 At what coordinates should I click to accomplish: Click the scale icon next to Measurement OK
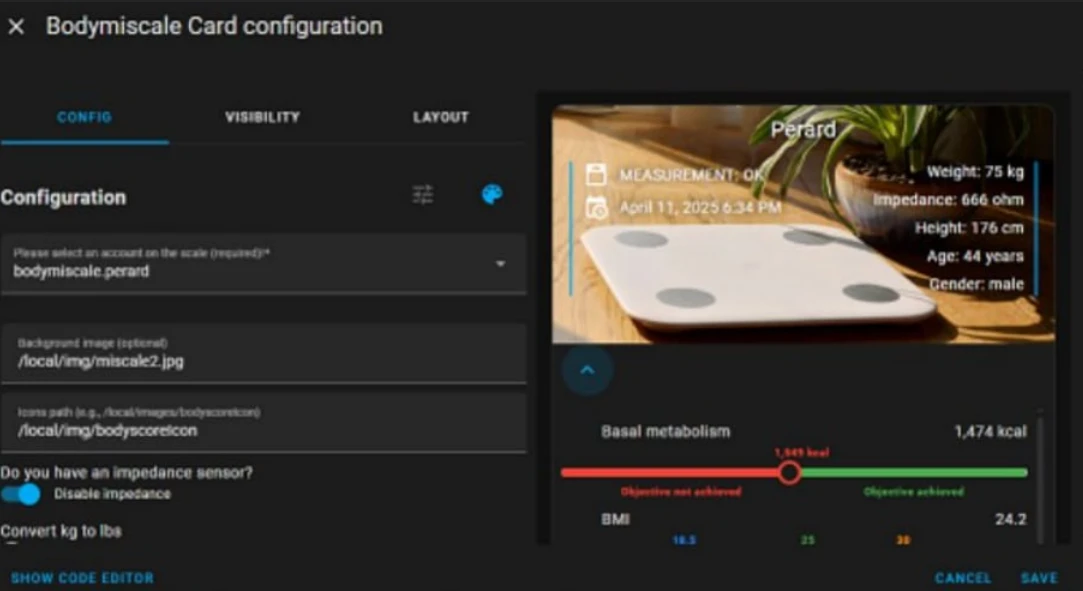(596, 175)
